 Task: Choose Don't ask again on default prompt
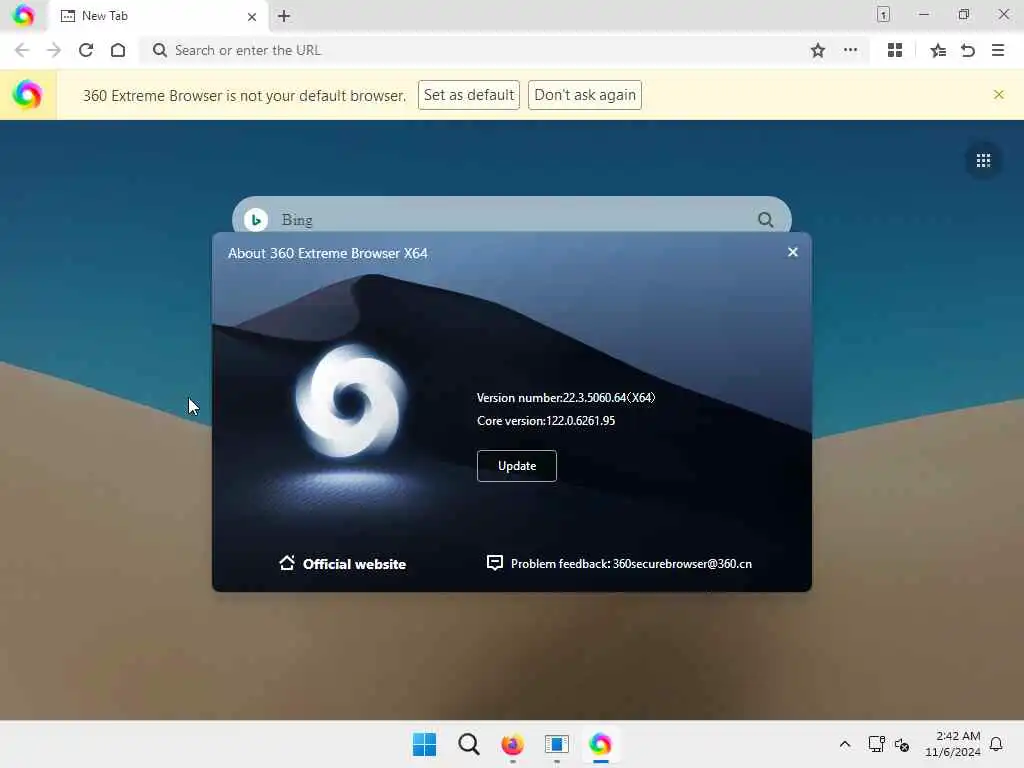[584, 95]
